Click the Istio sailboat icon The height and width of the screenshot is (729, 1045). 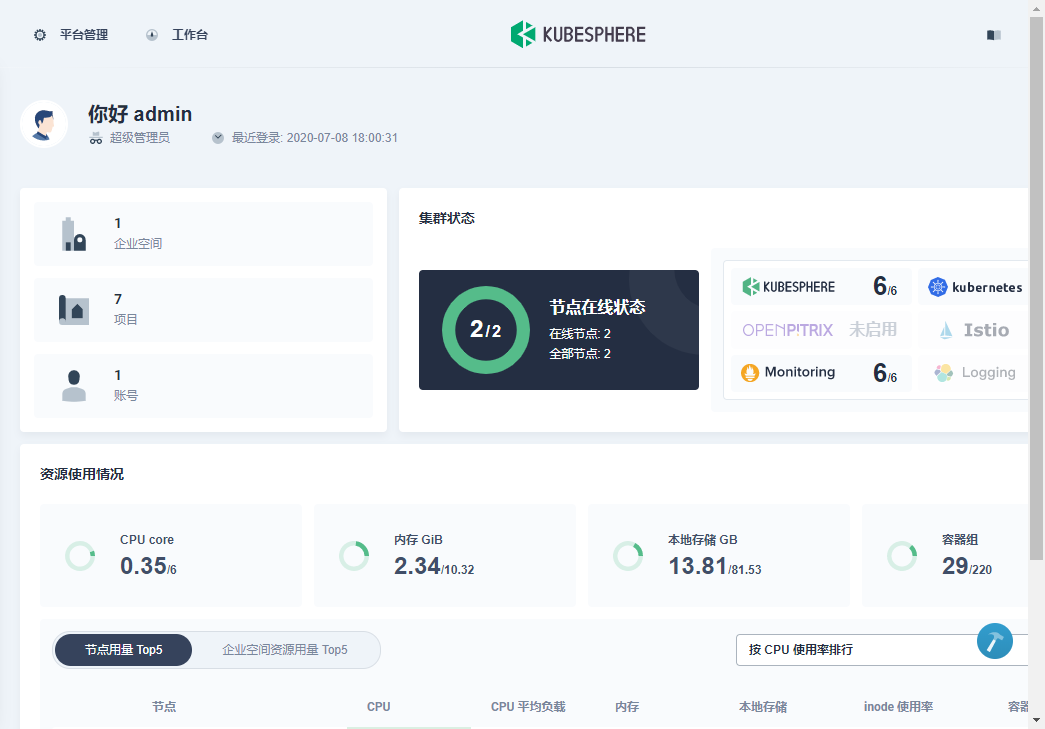[946, 330]
